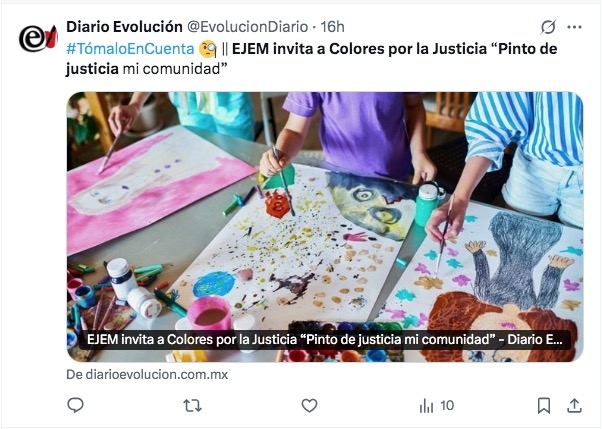
Task: Open the painting children article image
Action: tap(325, 227)
